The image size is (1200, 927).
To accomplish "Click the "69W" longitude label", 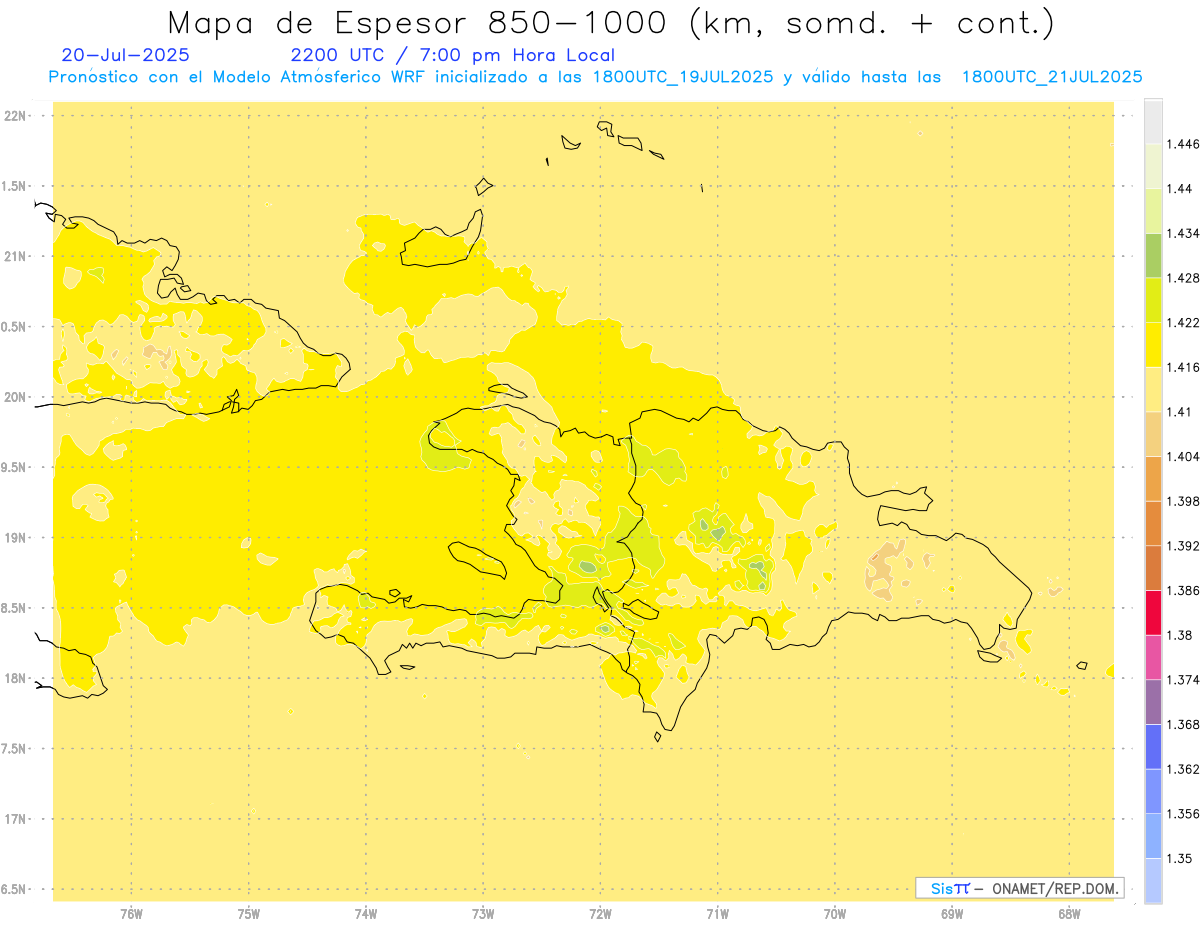I will point(952,913).
